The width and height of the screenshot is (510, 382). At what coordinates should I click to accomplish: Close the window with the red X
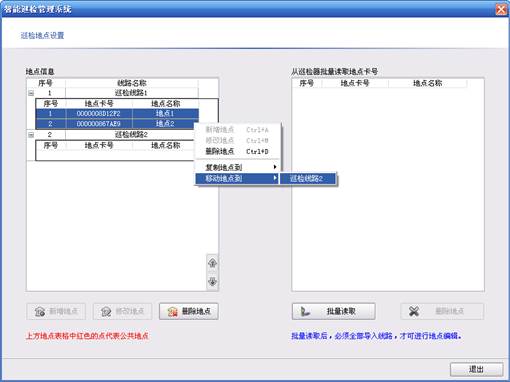tap(501, 9)
